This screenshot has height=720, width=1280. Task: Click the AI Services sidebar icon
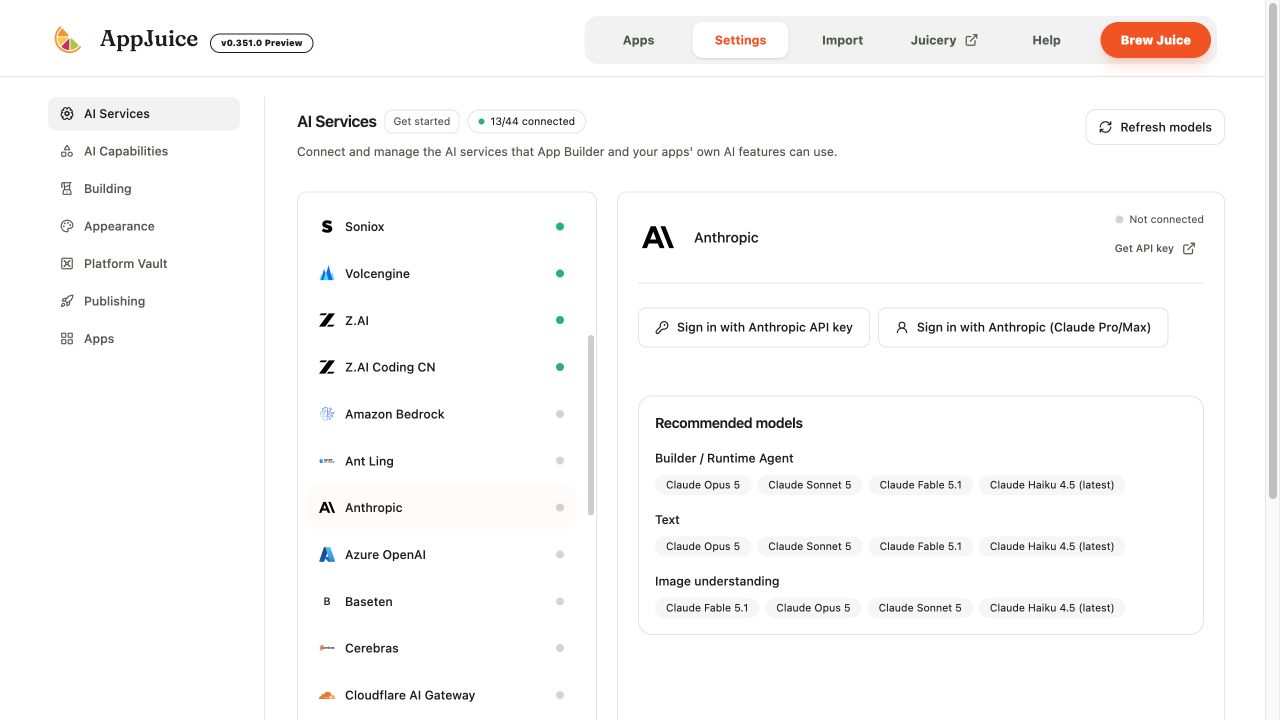(x=67, y=114)
